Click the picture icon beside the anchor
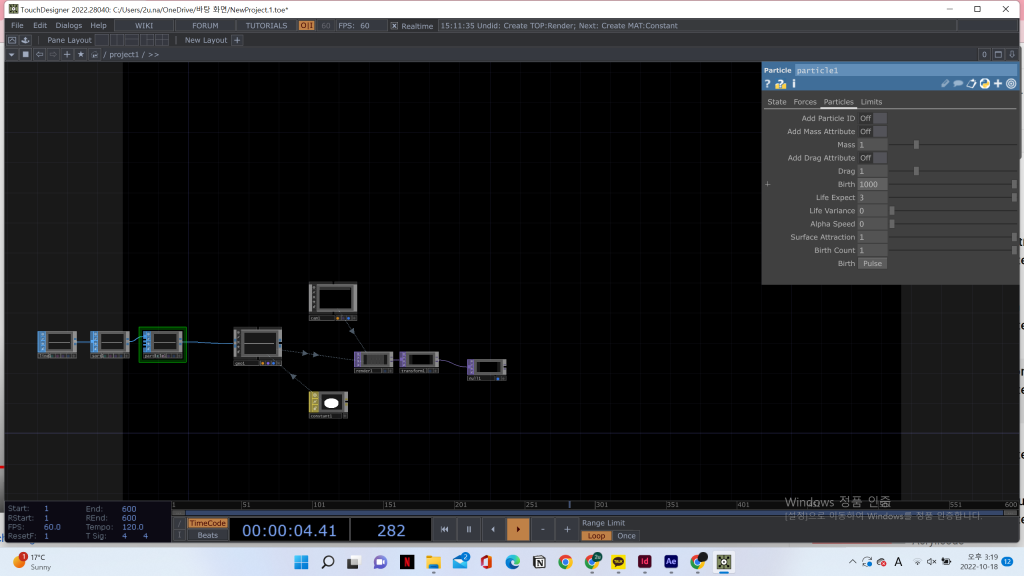Image resolution: width=1024 pixels, height=576 pixels. tap(12, 40)
